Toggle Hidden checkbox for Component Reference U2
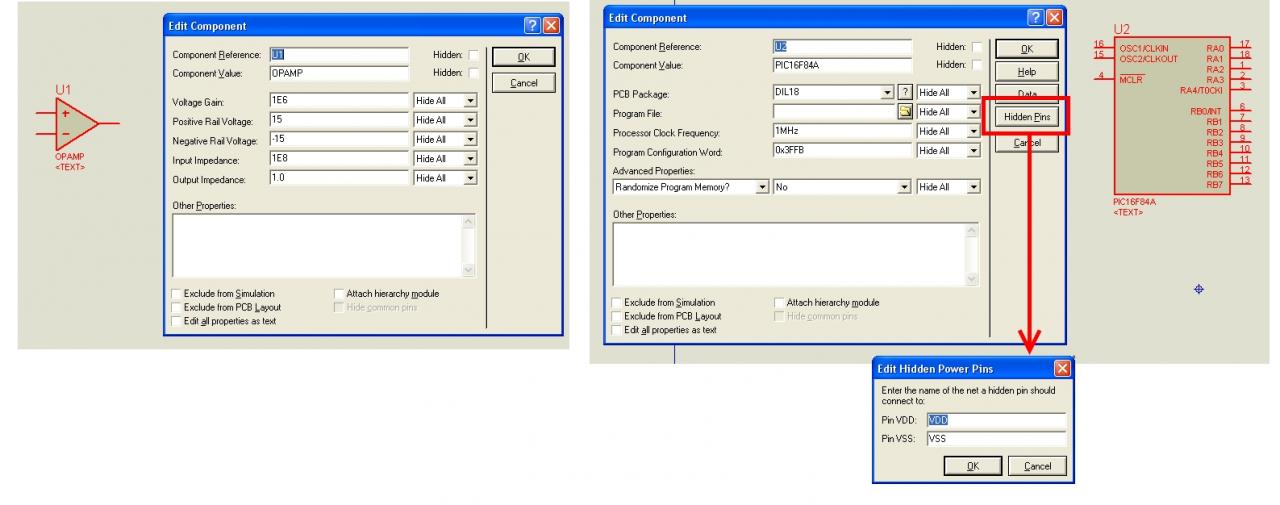The height and width of the screenshot is (505, 1280). click(x=977, y=47)
